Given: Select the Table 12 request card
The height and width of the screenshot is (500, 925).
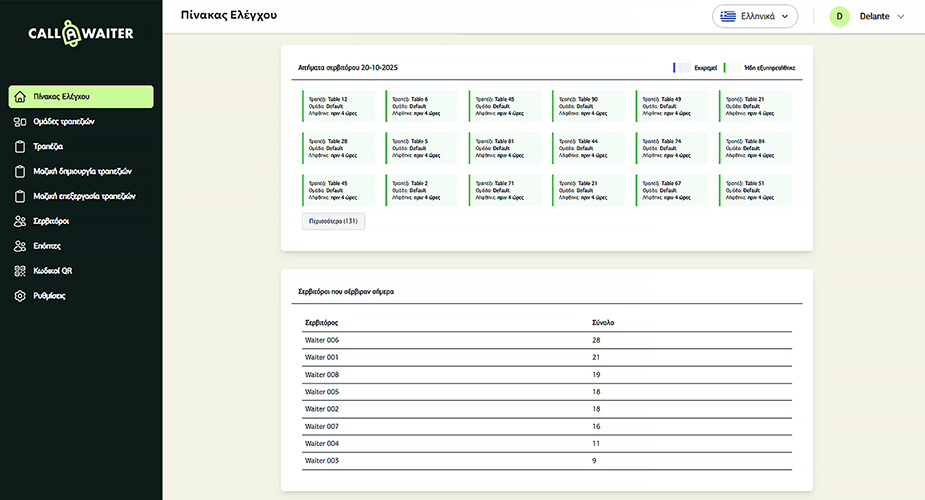Looking at the screenshot, I should click(x=338, y=106).
